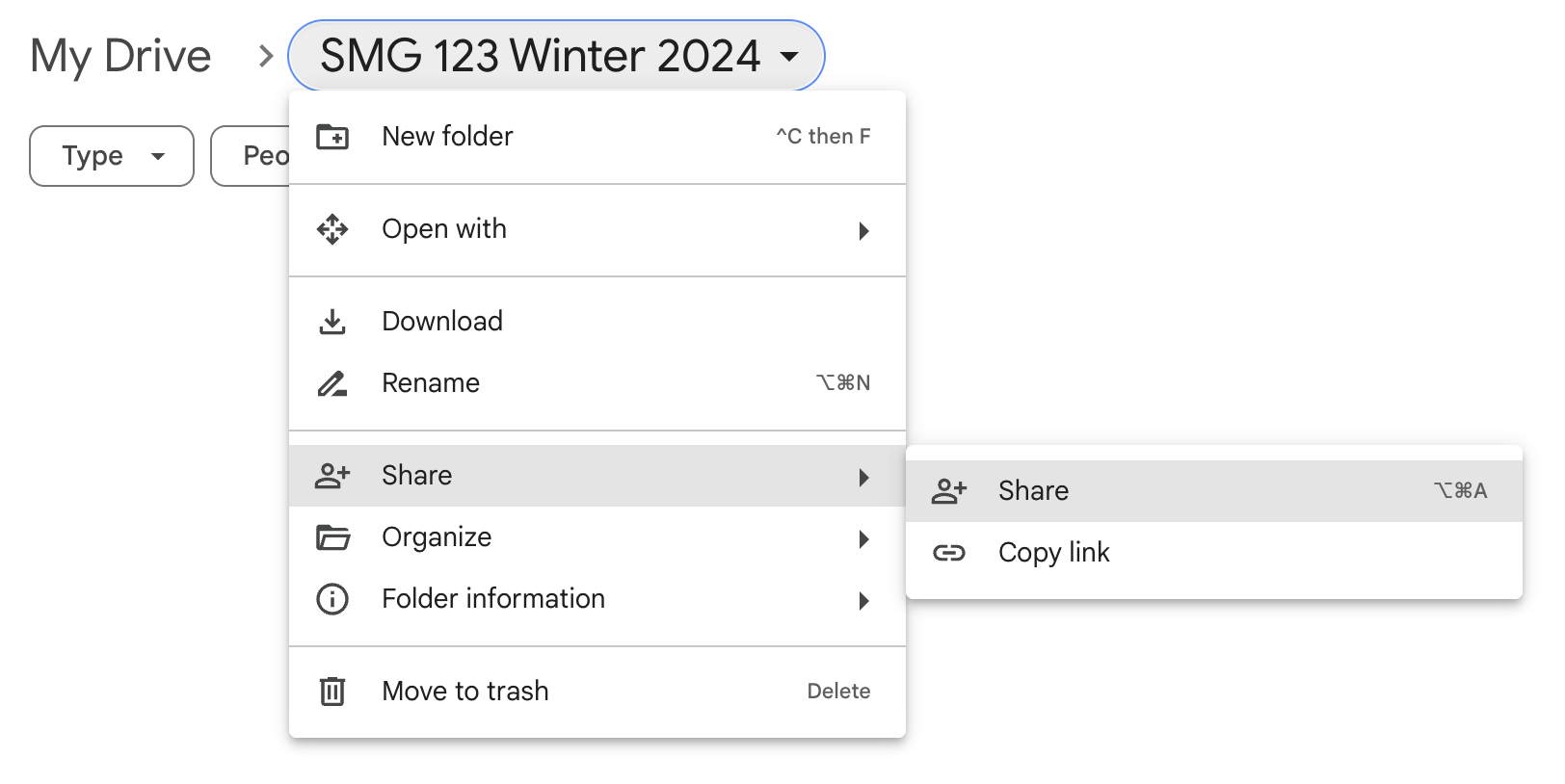
Task: Click the add-person icon in the Share submenu
Action: 948,491
